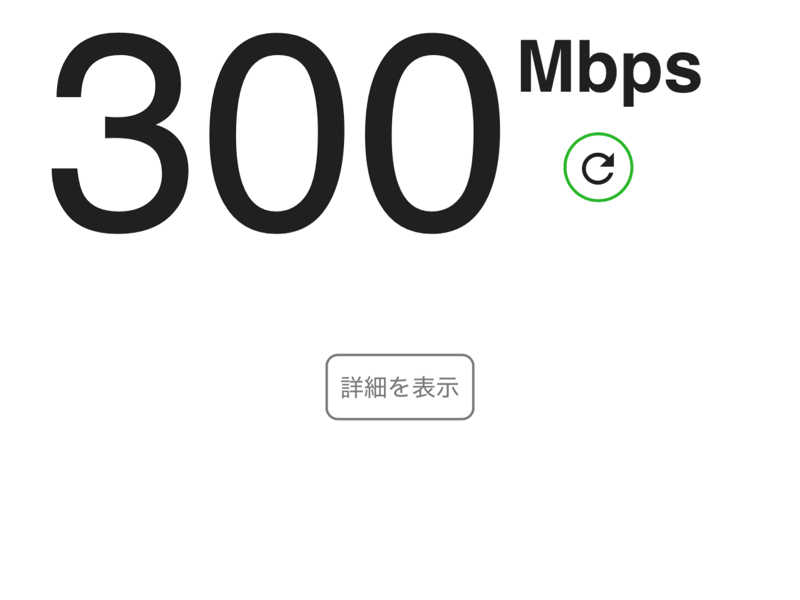The image size is (800, 600).
Task: Click the green circular reload icon
Action: click(x=598, y=167)
